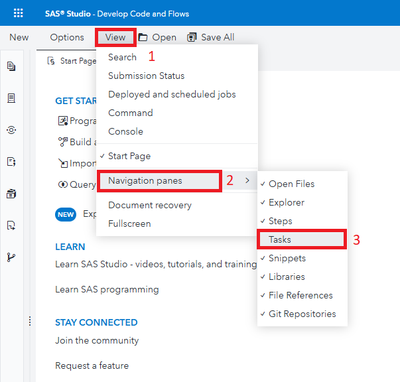The width and height of the screenshot is (400, 382).
Task: Open the sidebar icon above the Git branch icon
Action: click(x=11, y=226)
